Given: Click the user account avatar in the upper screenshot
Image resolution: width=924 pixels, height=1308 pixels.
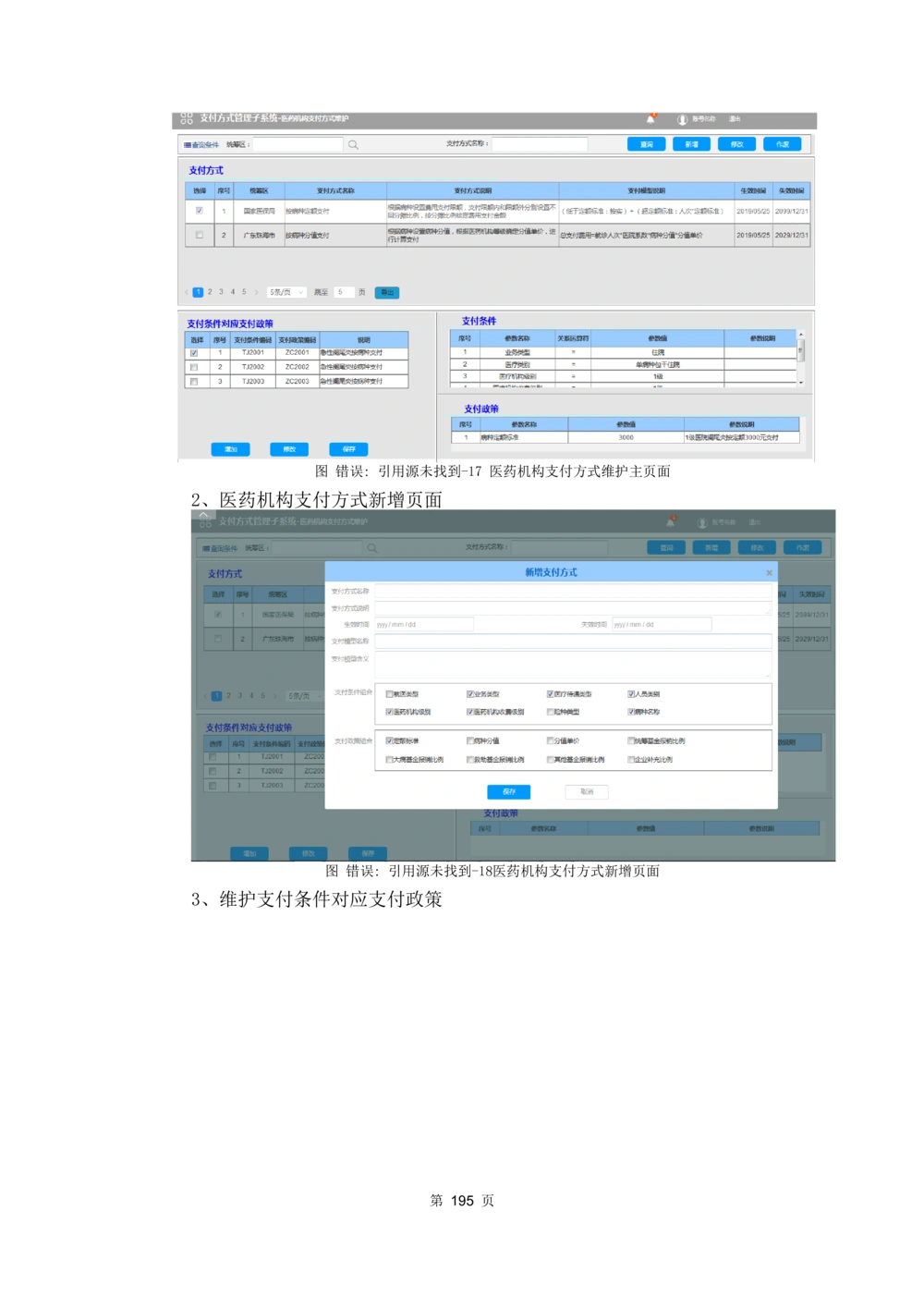Looking at the screenshot, I should (x=682, y=119).
